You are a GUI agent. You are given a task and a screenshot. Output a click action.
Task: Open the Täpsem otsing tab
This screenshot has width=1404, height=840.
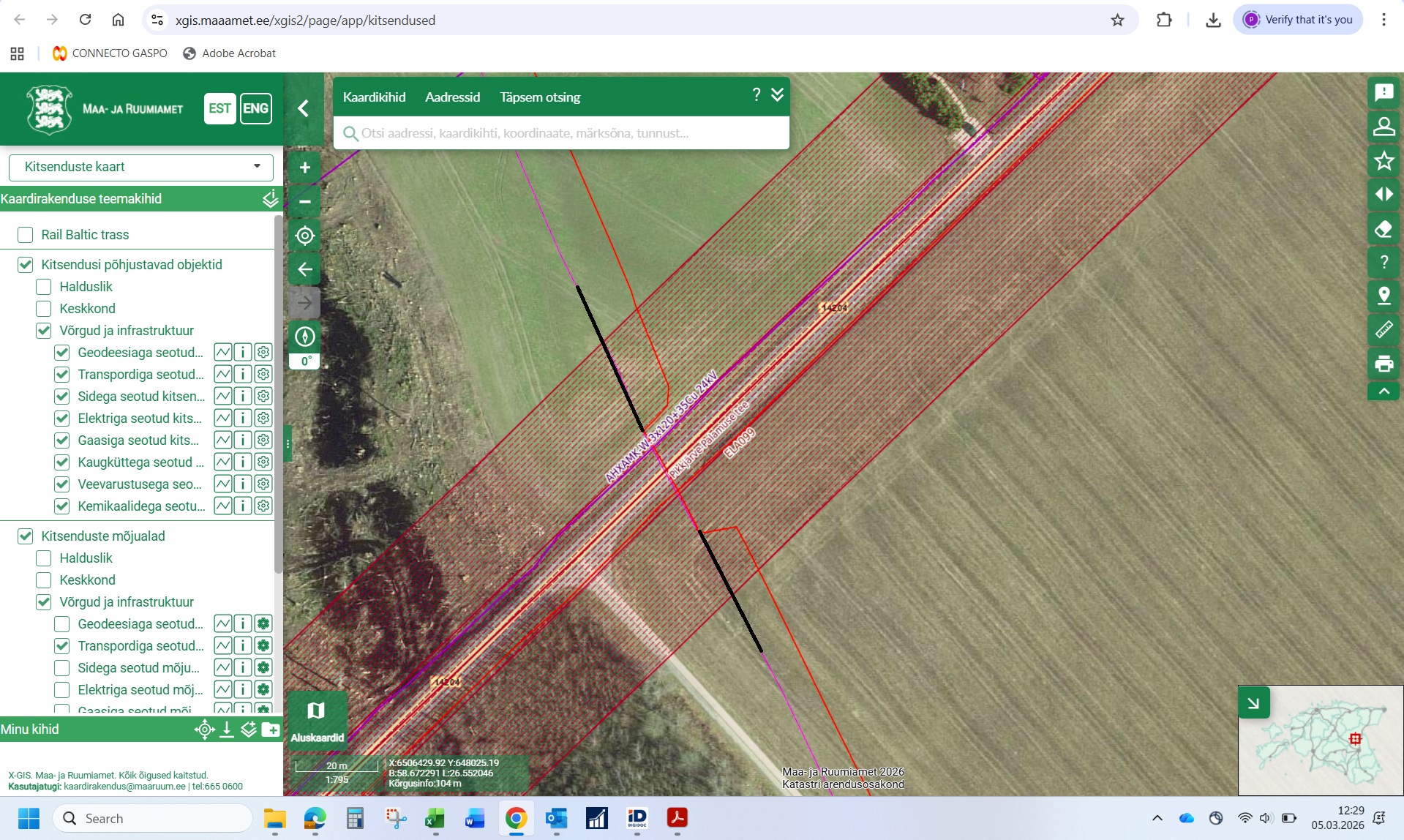click(540, 97)
